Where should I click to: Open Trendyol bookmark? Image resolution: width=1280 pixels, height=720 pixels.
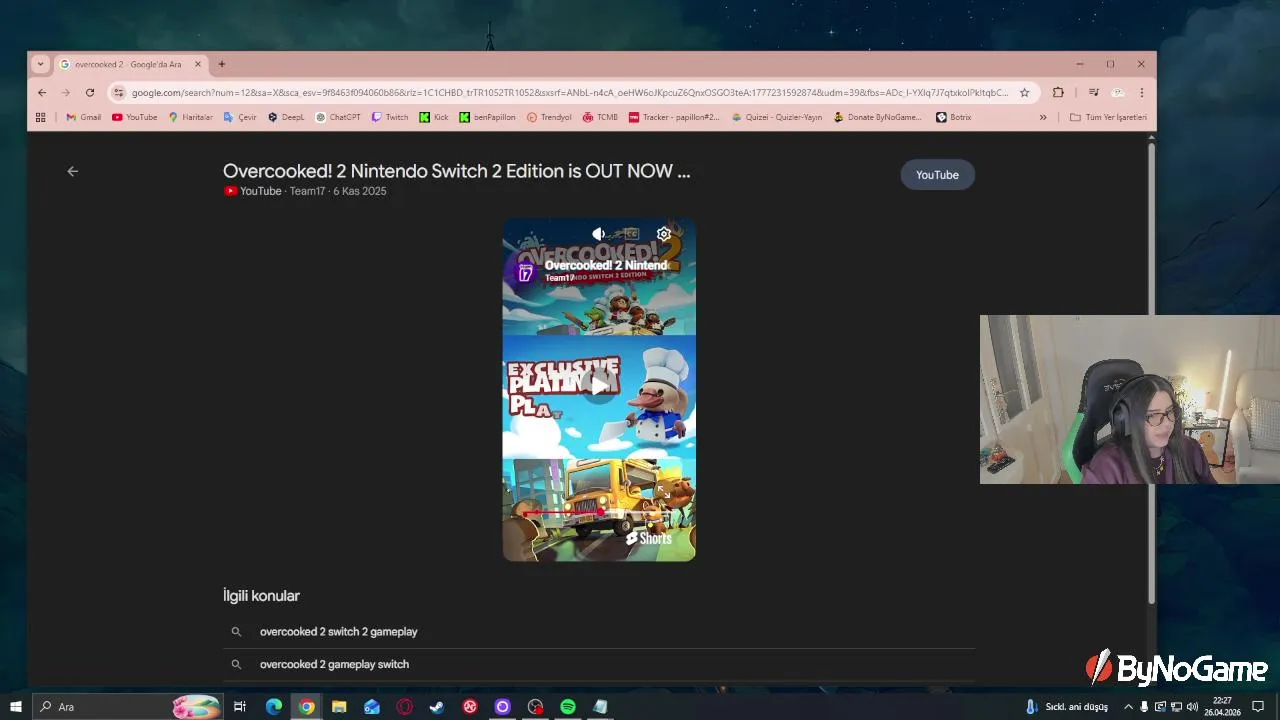(549, 117)
